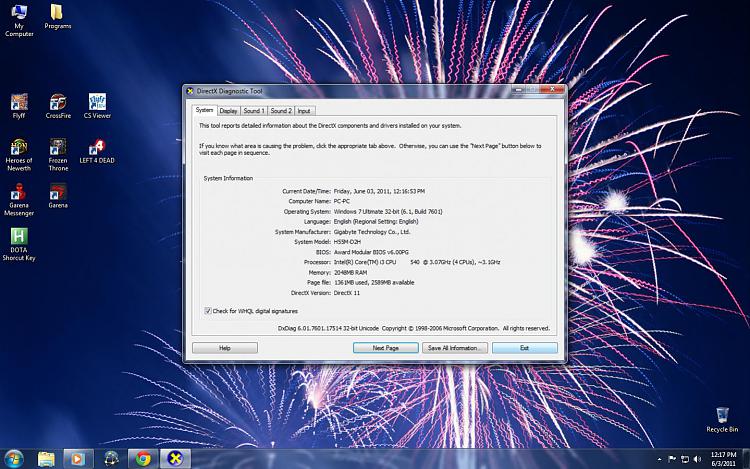Open Windows Explorer from the taskbar

click(46, 459)
